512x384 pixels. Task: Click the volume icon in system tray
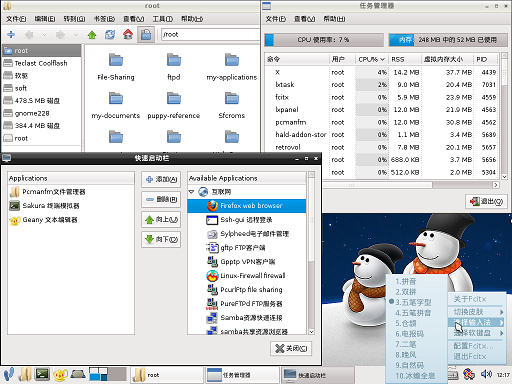click(x=486, y=375)
